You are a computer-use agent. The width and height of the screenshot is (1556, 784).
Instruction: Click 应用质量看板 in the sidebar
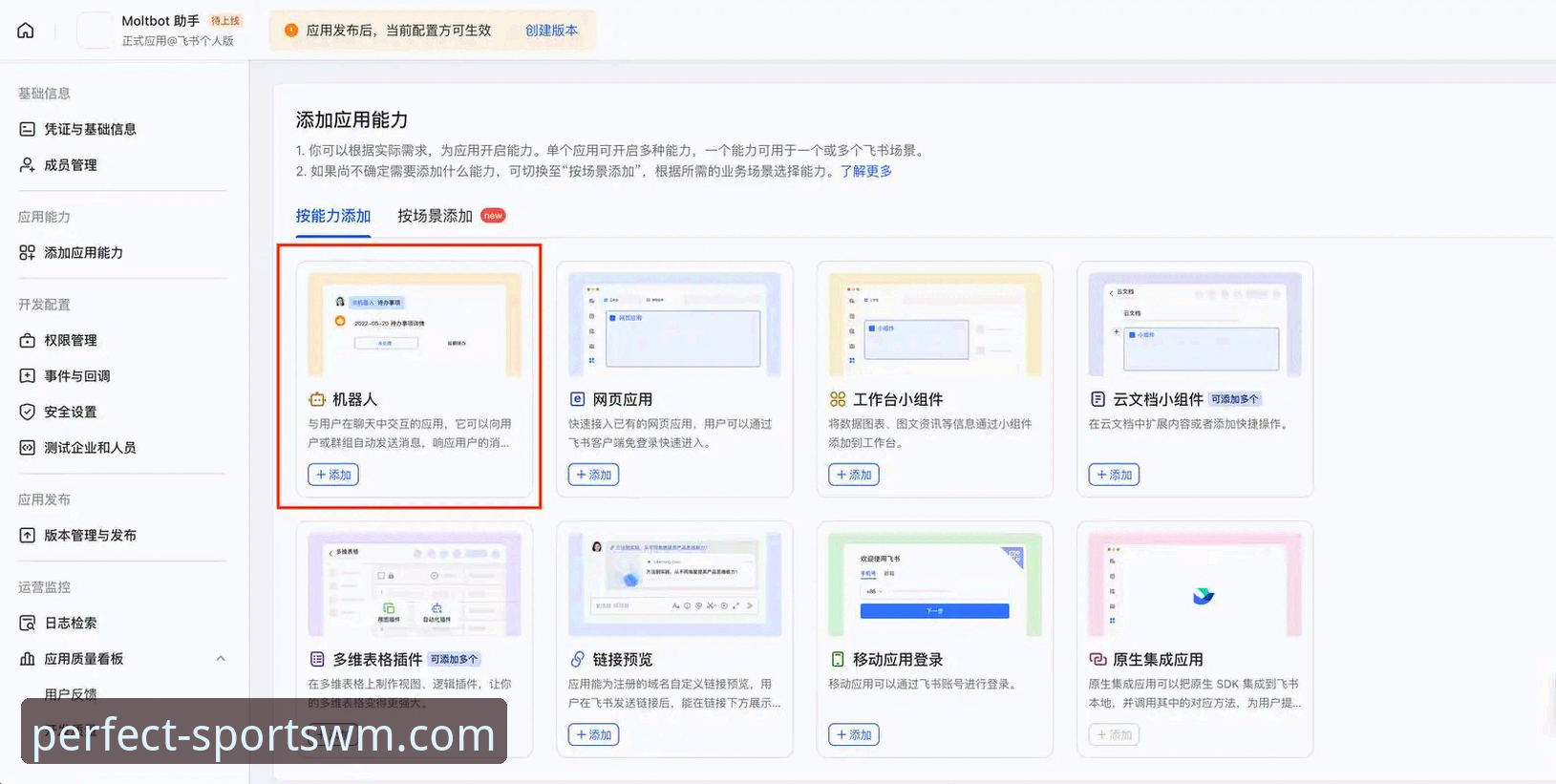83,659
